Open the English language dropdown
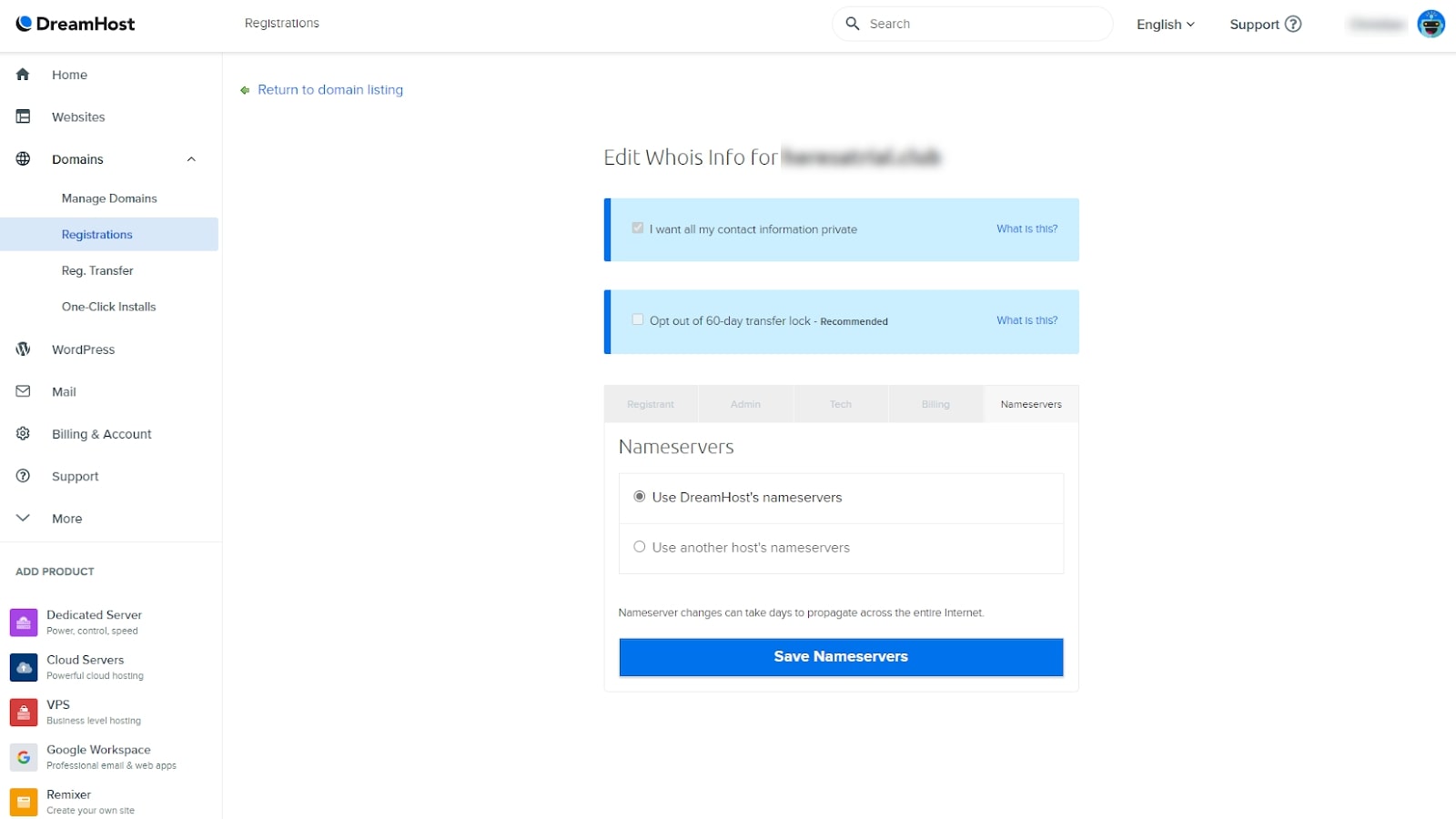This screenshot has width=1456, height=819. click(1166, 25)
